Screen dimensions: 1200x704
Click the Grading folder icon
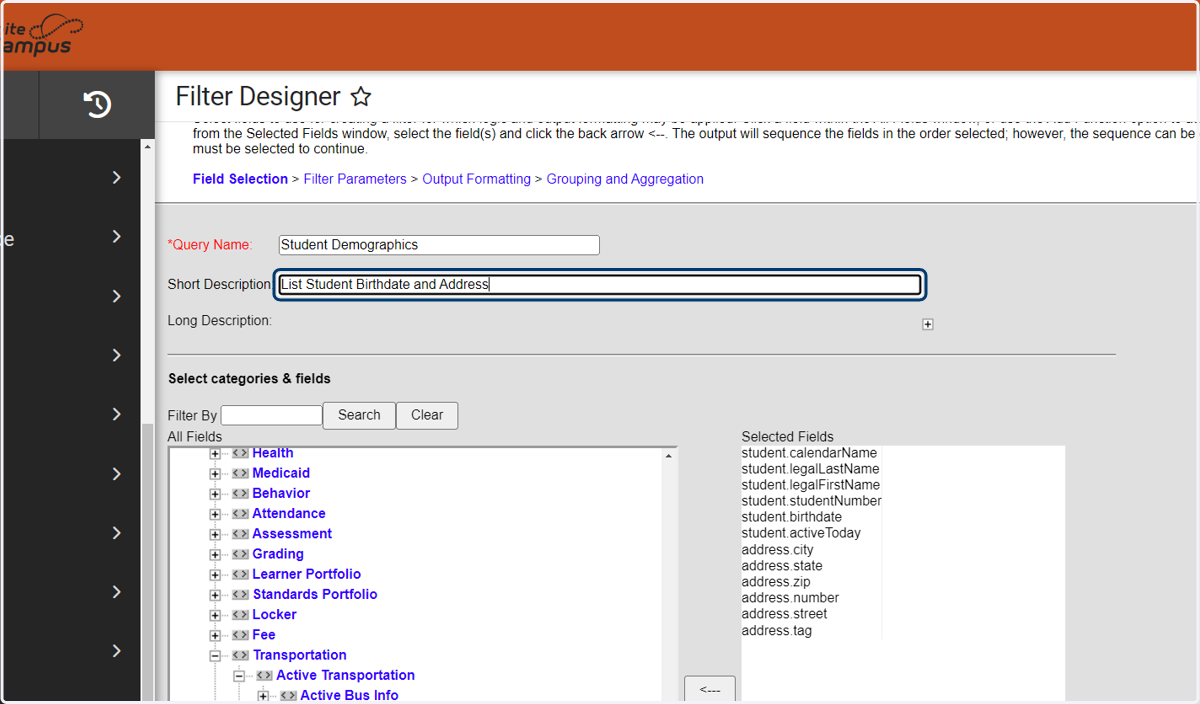point(240,554)
